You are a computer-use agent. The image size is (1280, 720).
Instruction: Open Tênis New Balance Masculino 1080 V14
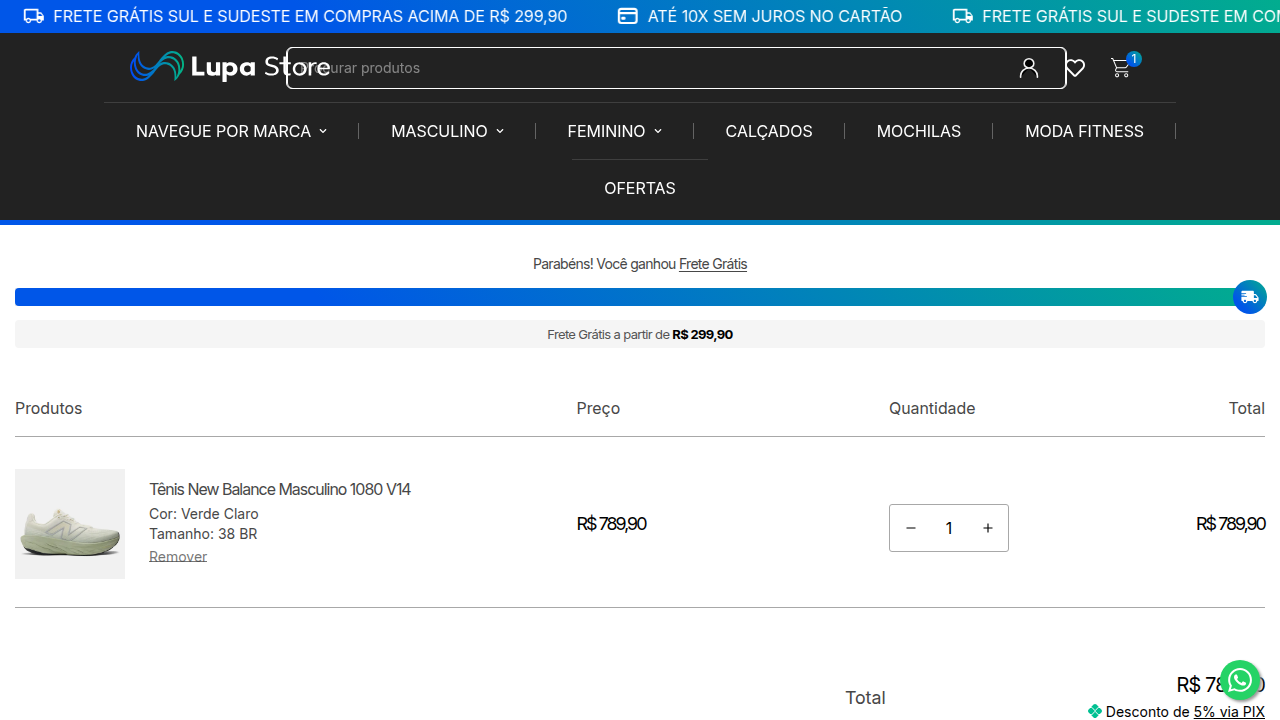tap(280, 489)
